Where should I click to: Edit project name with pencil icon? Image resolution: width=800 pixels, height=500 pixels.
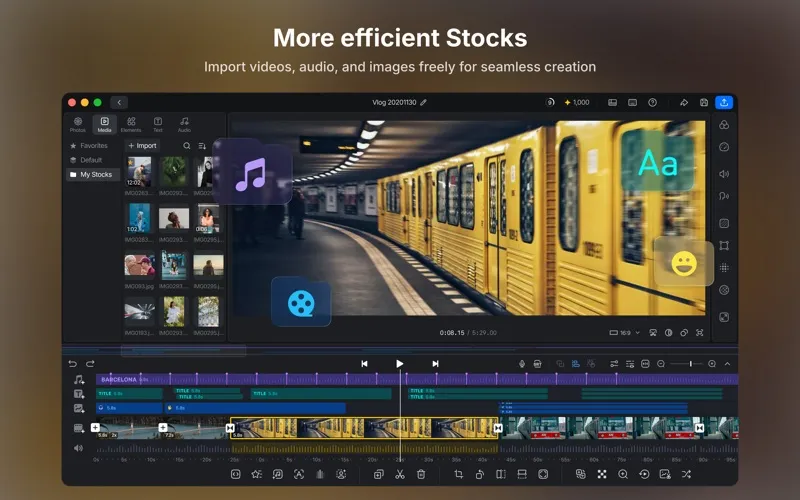tap(423, 103)
